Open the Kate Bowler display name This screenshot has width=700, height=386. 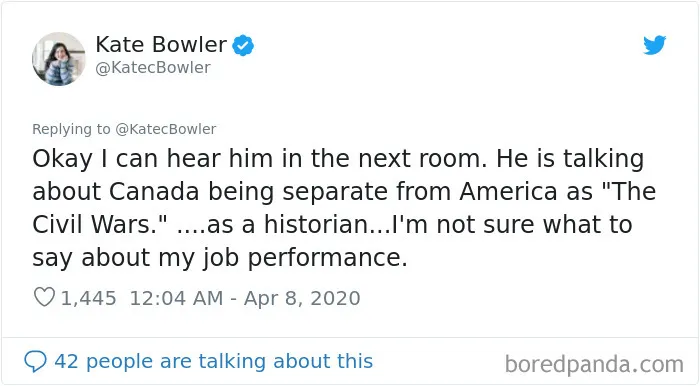pyautogui.click(x=161, y=44)
